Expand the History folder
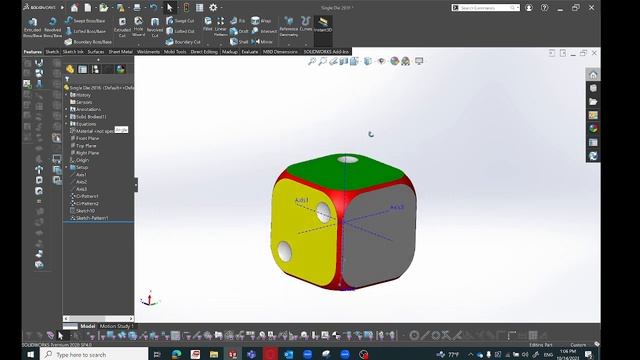The width and height of the screenshot is (640, 360). click(67, 95)
